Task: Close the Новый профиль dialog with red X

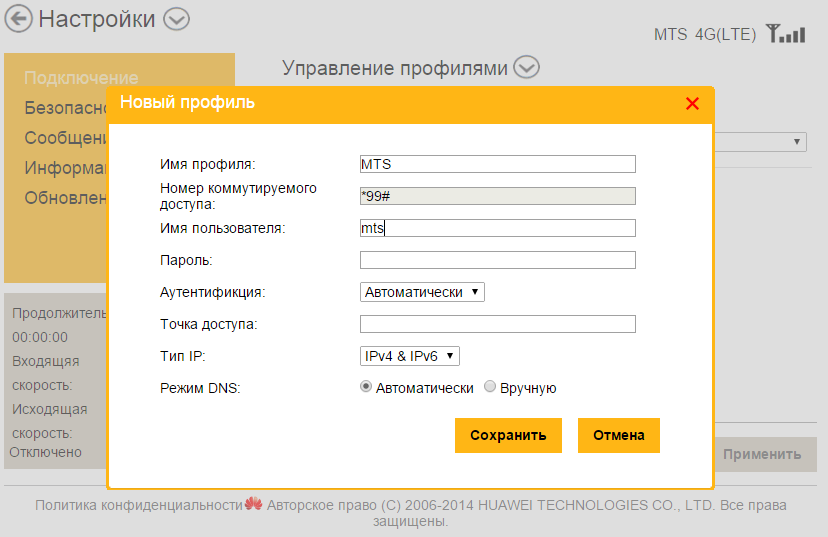Action: point(692,103)
